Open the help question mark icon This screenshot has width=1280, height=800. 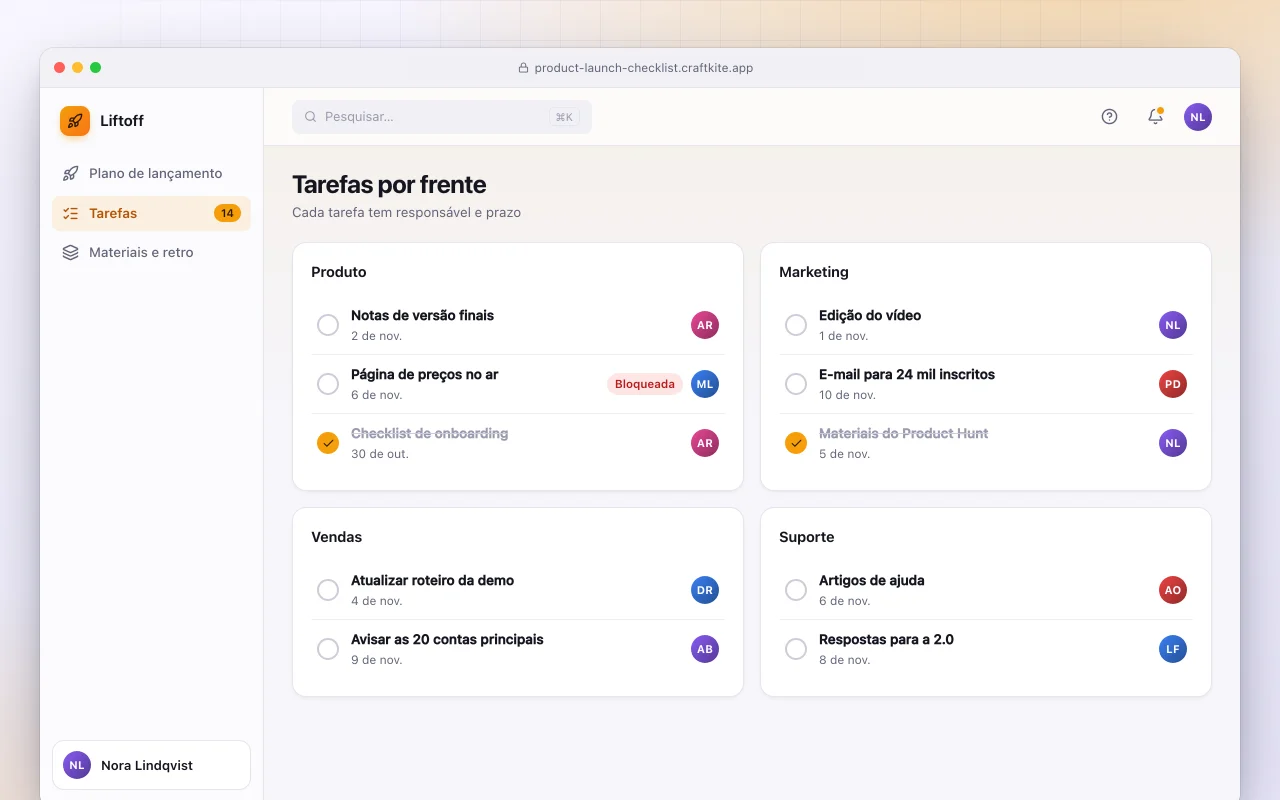click(1109, 117)
